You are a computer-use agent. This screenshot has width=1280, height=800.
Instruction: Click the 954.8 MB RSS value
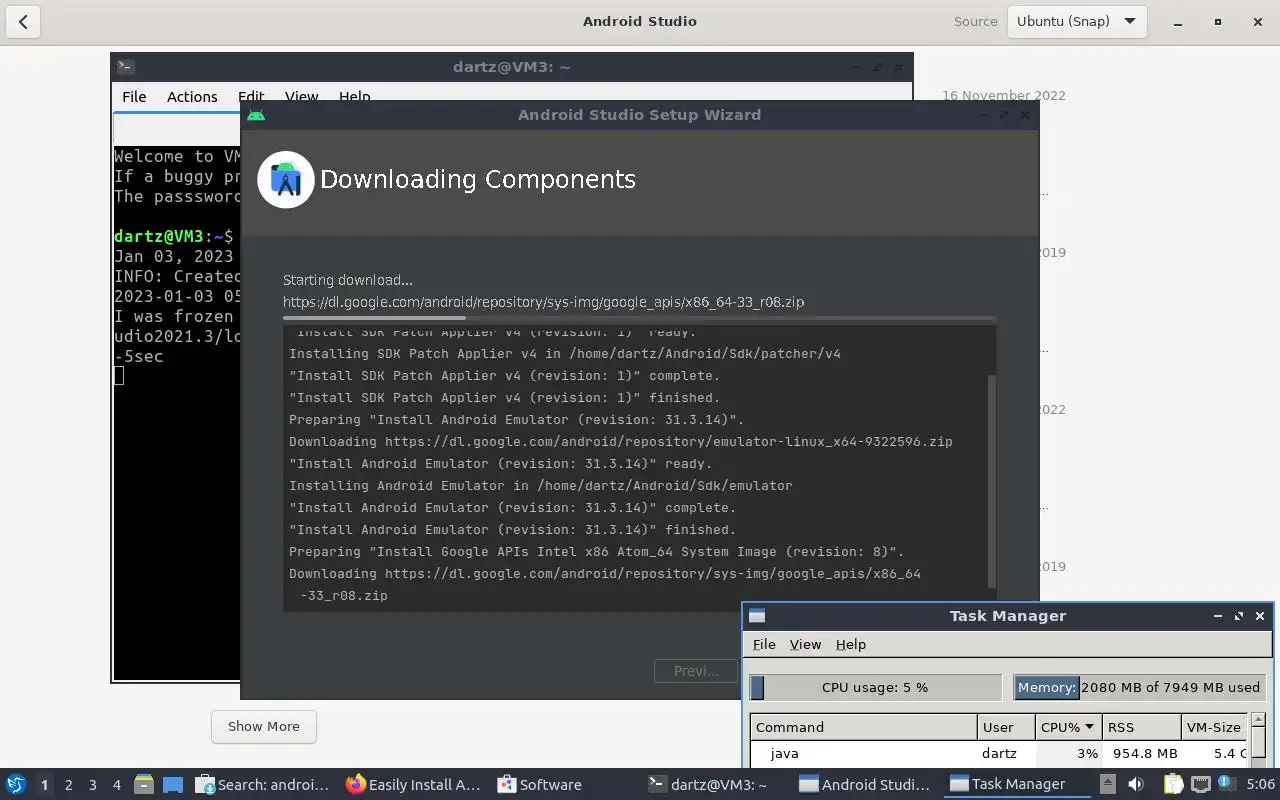point(1145,753)
